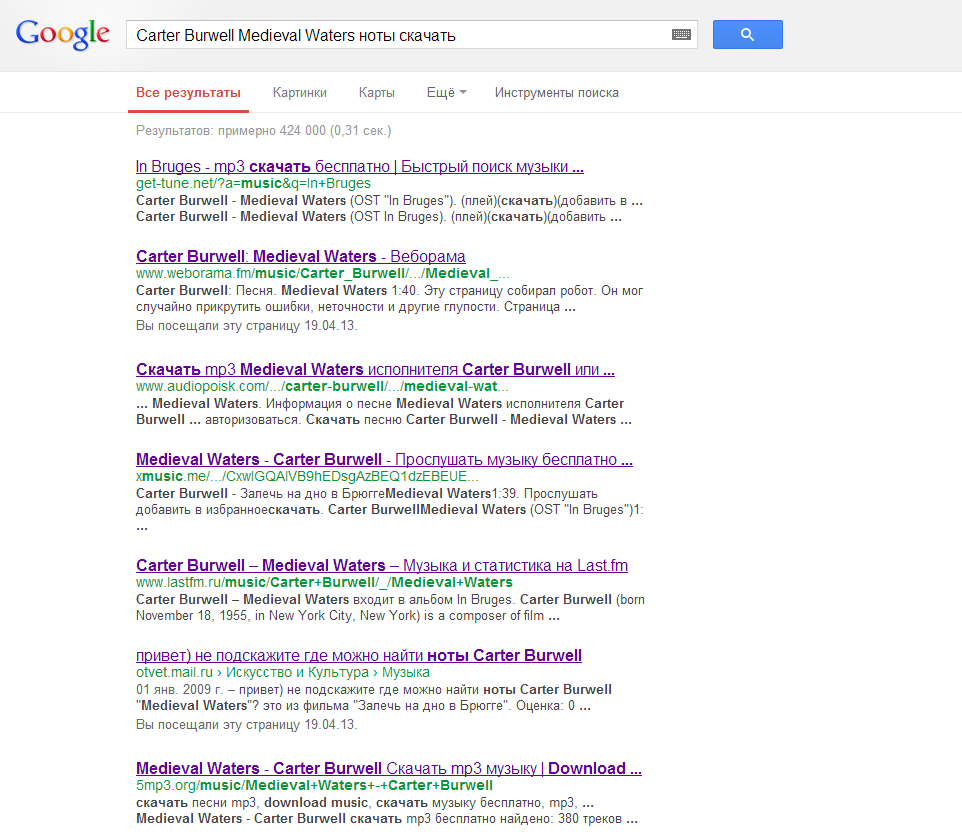Click snippet 'Эту страницу собирал робот'

click(x=509, y=291)
